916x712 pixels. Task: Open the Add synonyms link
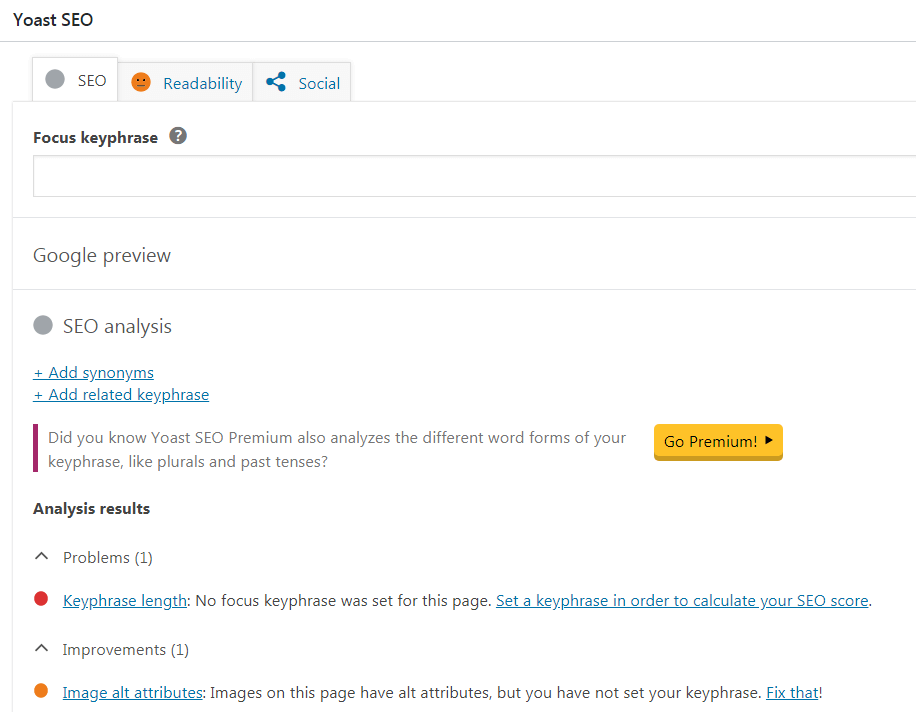93,372
